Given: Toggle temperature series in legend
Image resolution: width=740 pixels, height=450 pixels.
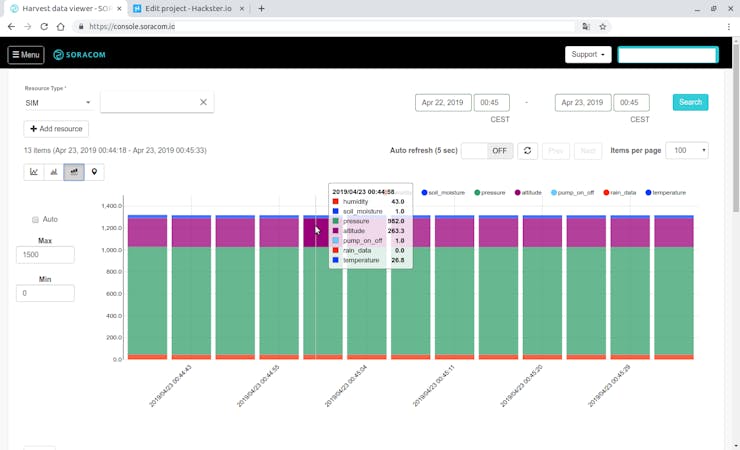Looking at the screenshot, I should pyautogui.click(x=665, y=192).
